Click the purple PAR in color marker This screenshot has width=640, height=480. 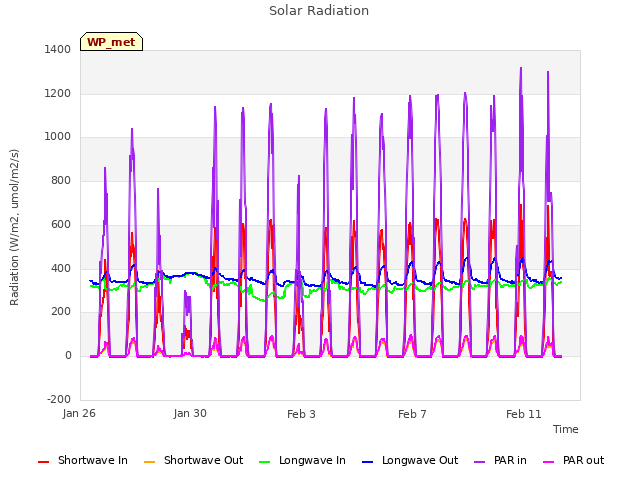480,462
